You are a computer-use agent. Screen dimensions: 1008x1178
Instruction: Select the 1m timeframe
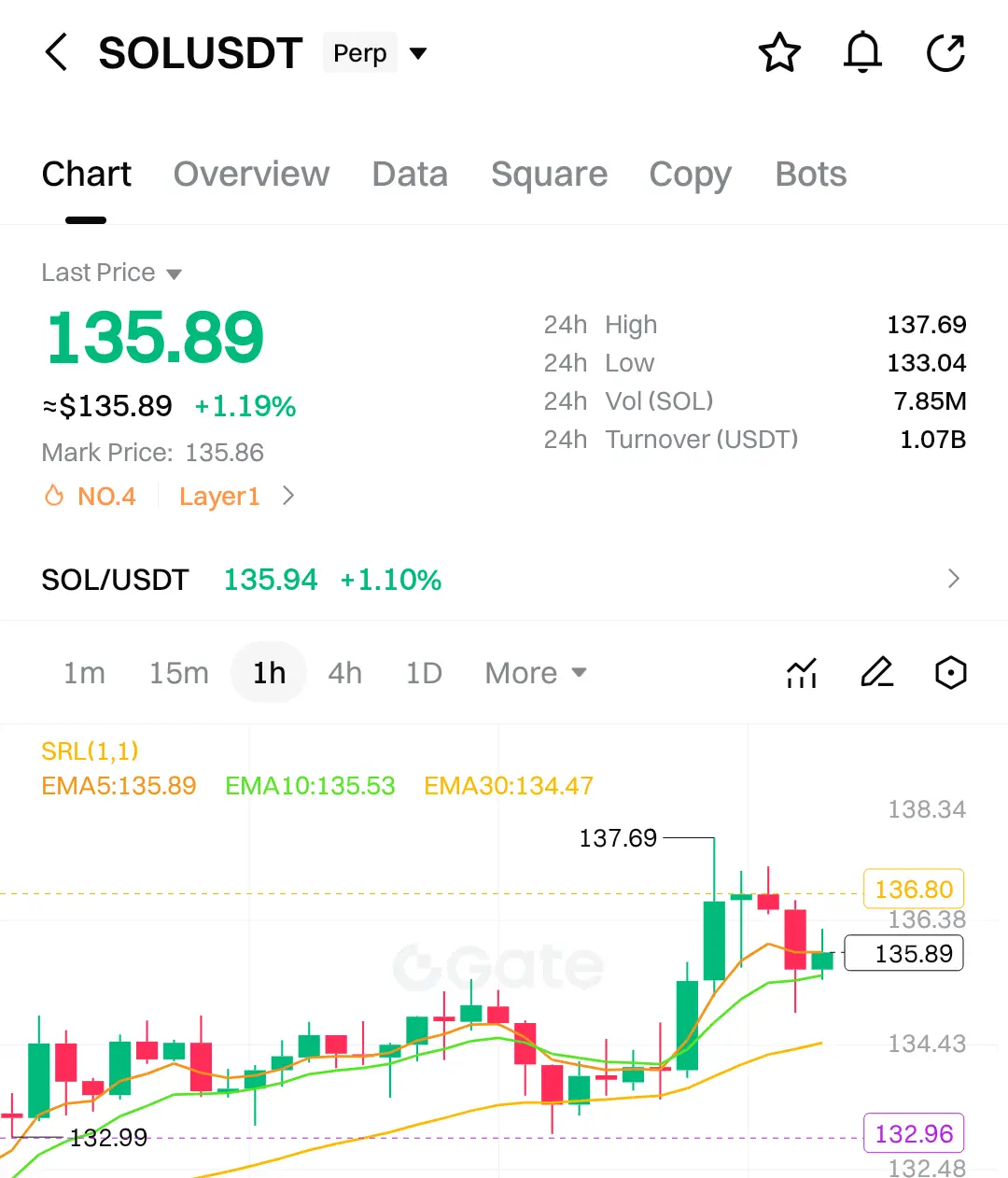pos(84,673)
